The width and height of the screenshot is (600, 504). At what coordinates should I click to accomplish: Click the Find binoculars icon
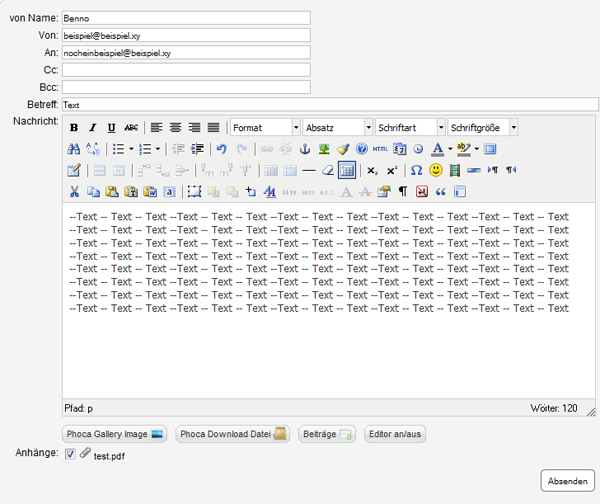coord(73,149)
